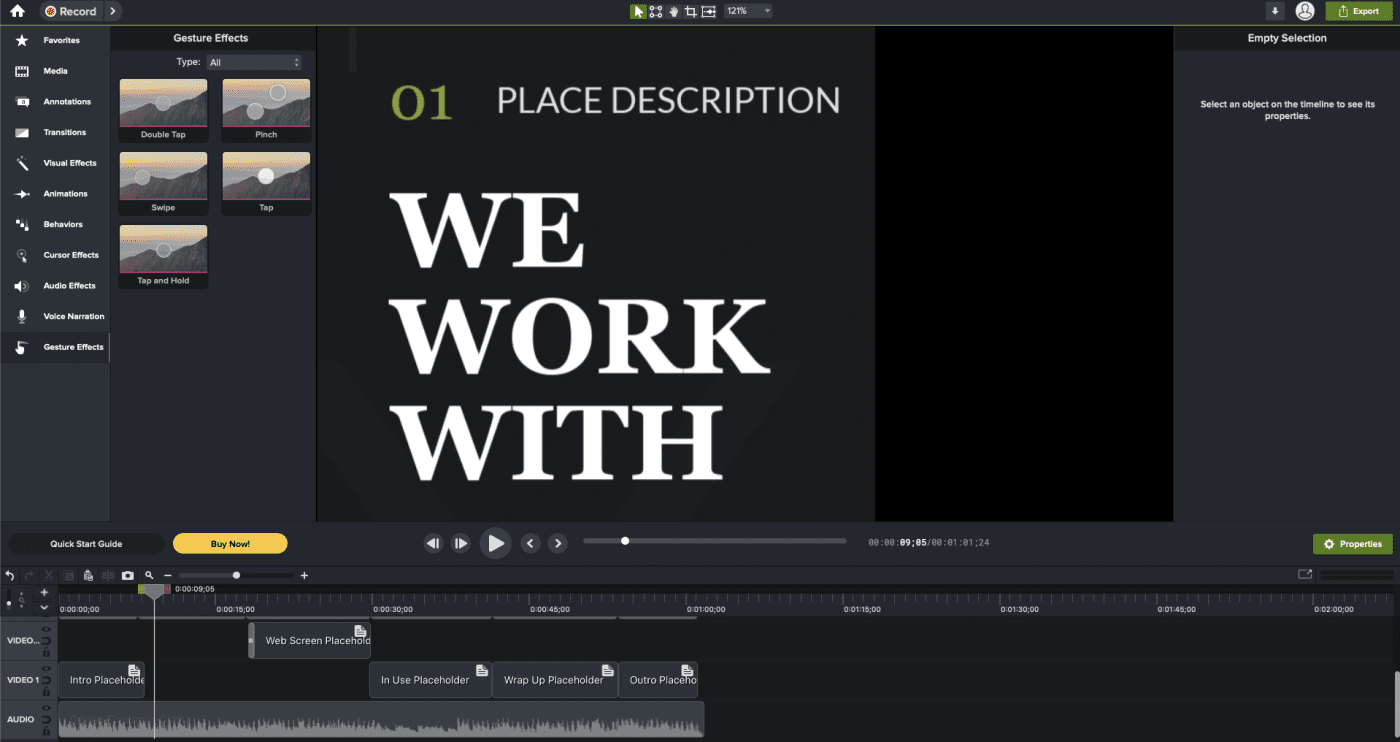1400x742 pixels.
Task: Cut selection using the scissors icon
Action: [48, 575]
